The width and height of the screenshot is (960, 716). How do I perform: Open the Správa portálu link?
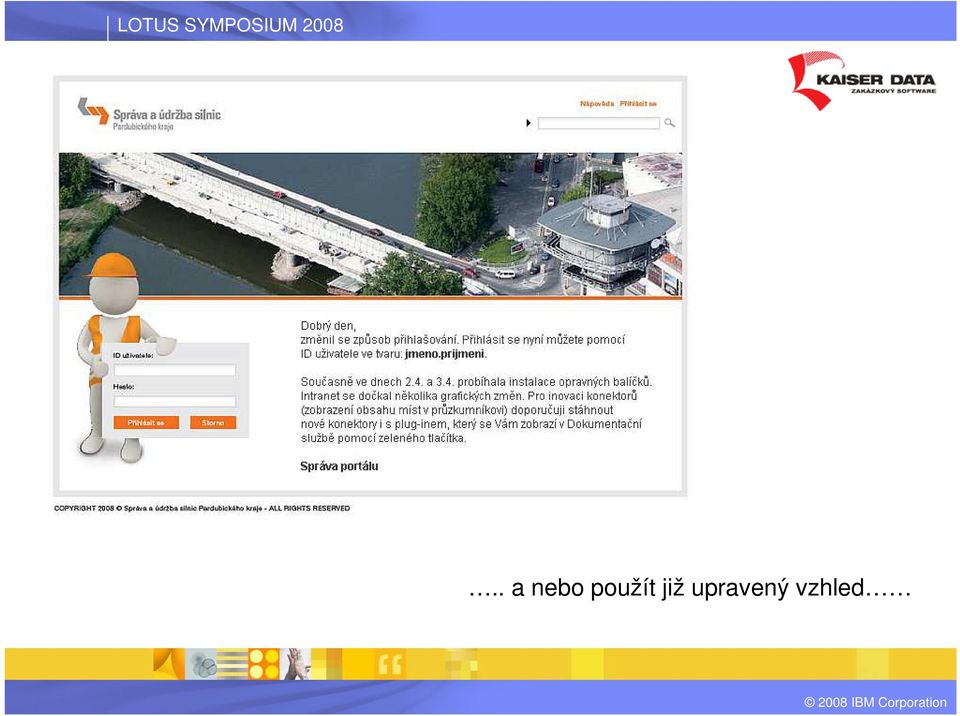tap(339, 466)
